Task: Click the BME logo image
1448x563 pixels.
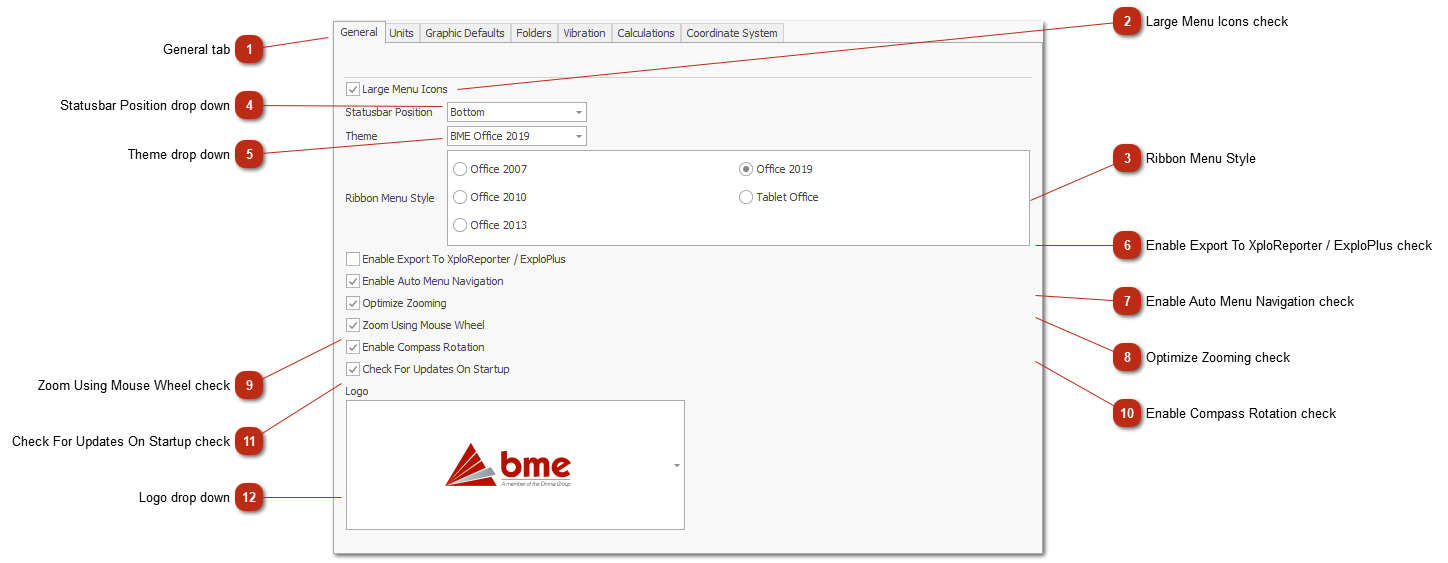Action: [x=508, y=465]
